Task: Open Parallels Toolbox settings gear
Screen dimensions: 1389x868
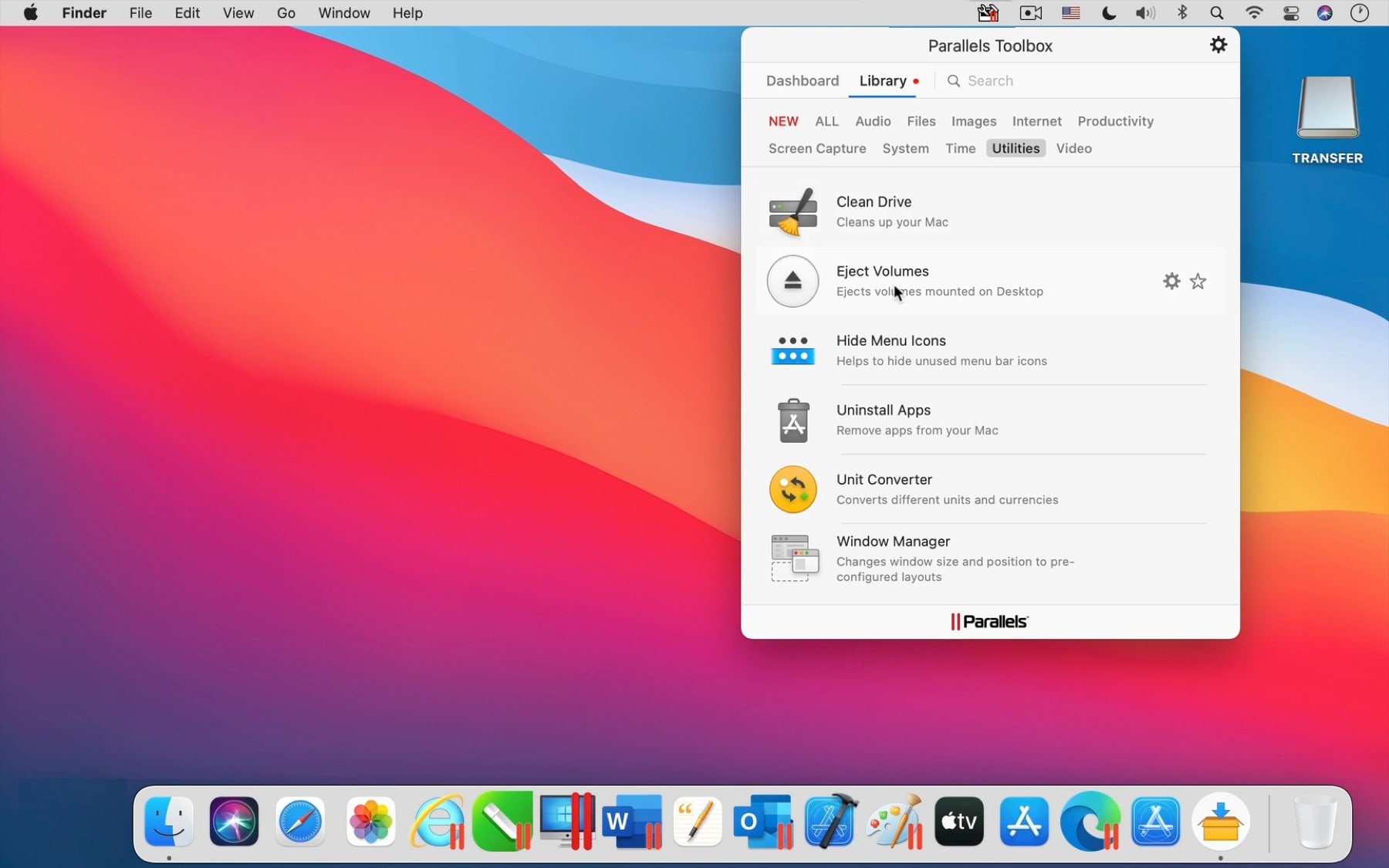Action: point(1218,46)
